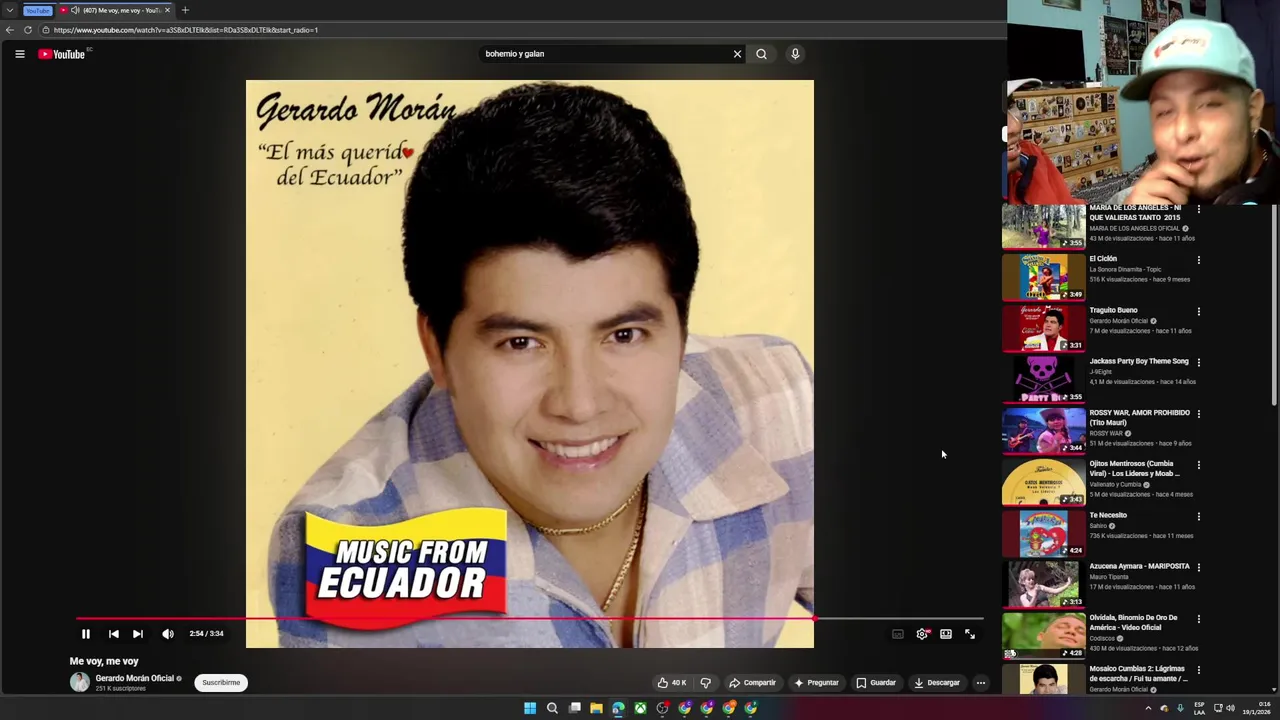Toggle theater mode in the player

(946, 634)
